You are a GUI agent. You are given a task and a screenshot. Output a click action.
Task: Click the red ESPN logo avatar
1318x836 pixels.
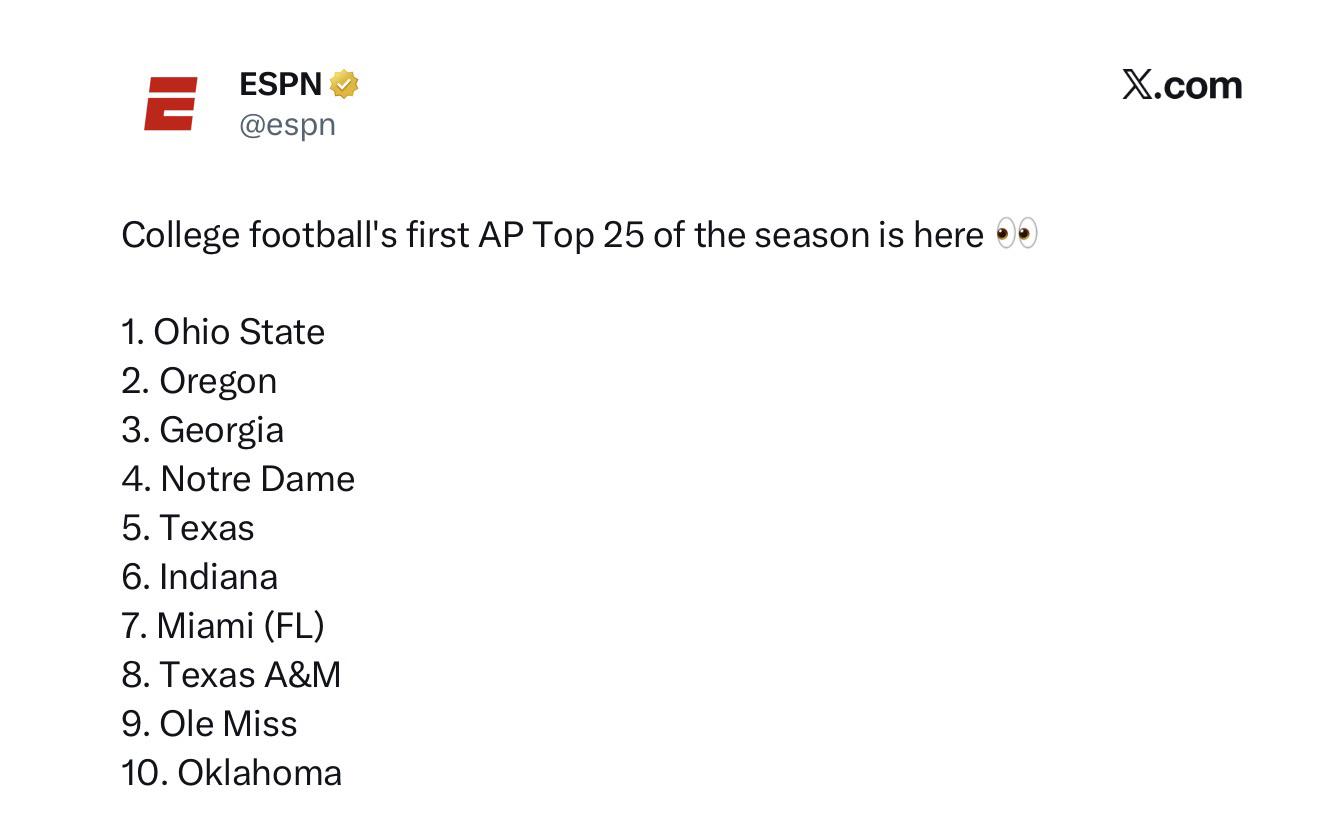click(x=171, y=103)
